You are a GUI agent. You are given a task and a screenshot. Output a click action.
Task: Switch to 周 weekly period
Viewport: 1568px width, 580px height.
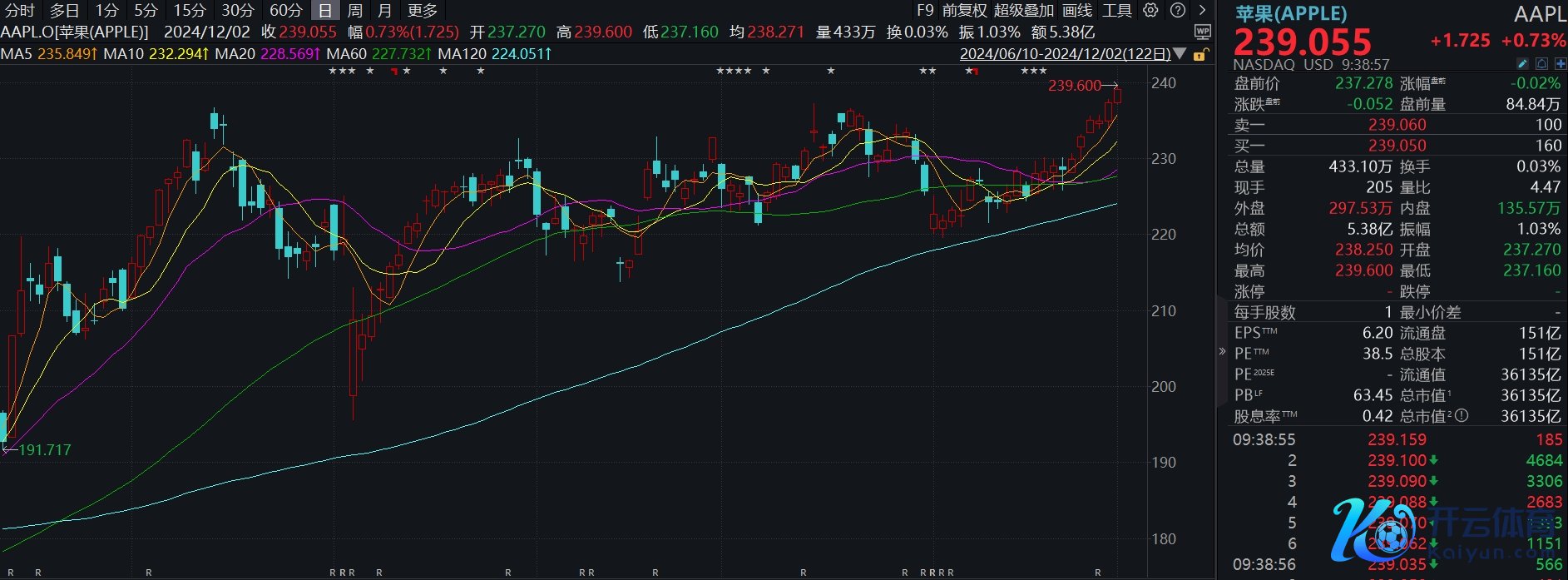[x=354, y=11]
